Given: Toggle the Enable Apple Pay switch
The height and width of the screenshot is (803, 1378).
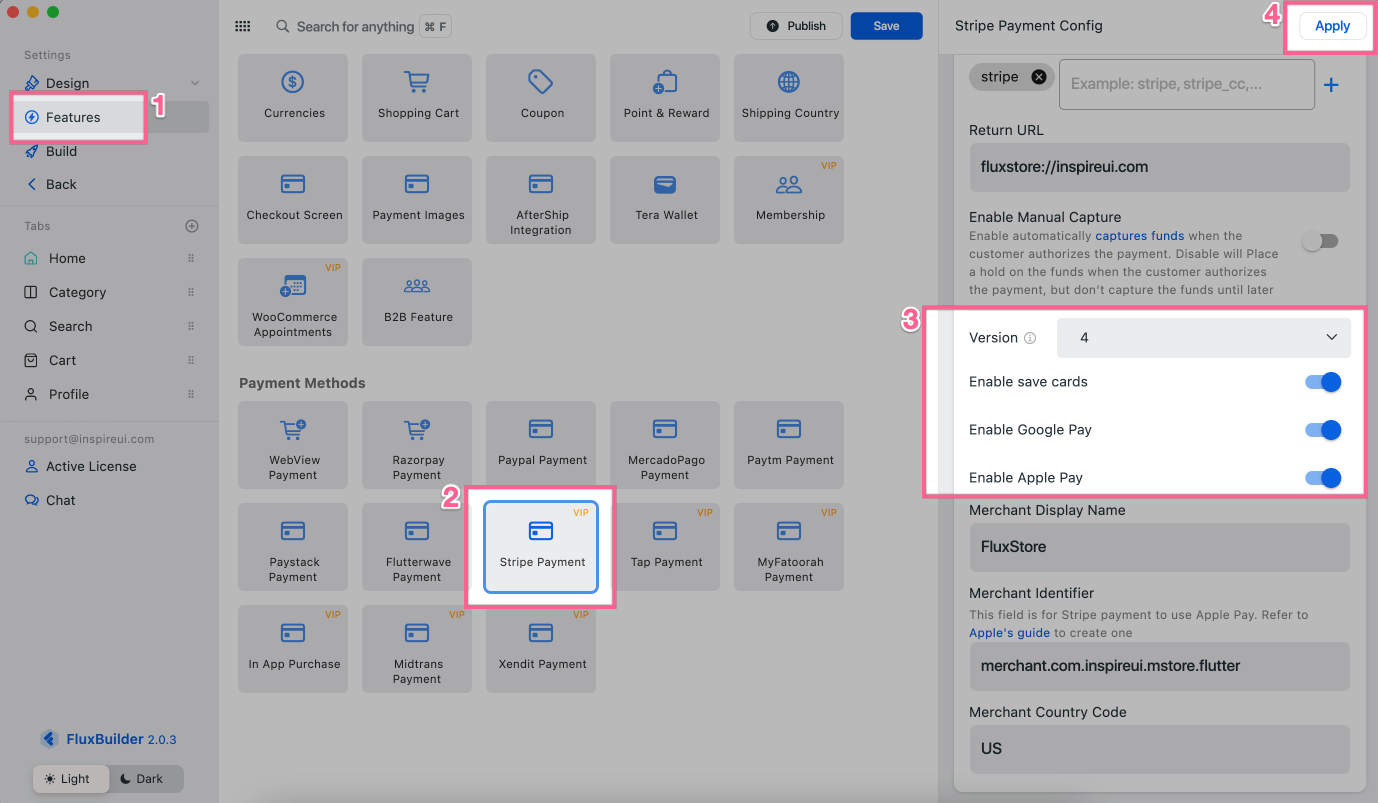Looking at the screenshot, I should pyautogui.click(x=1322, y=478).
